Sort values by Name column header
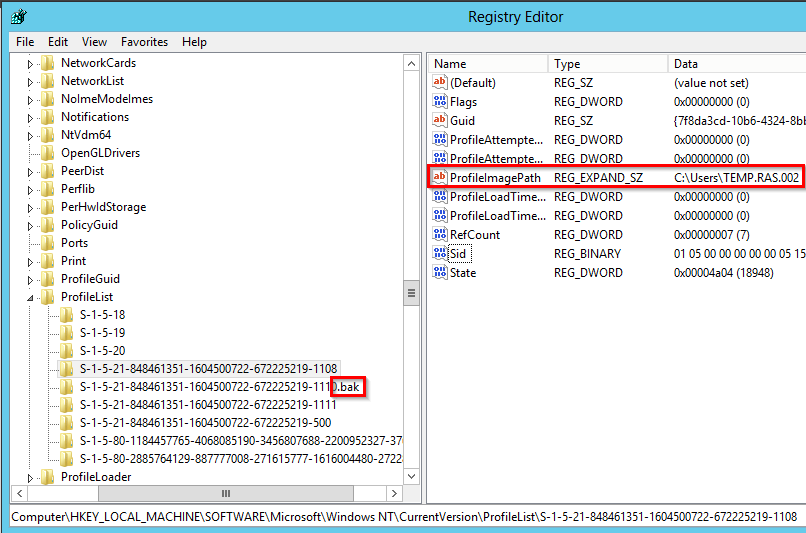The width and height of the screenshot is (806, 533). (x=488, y=64)
